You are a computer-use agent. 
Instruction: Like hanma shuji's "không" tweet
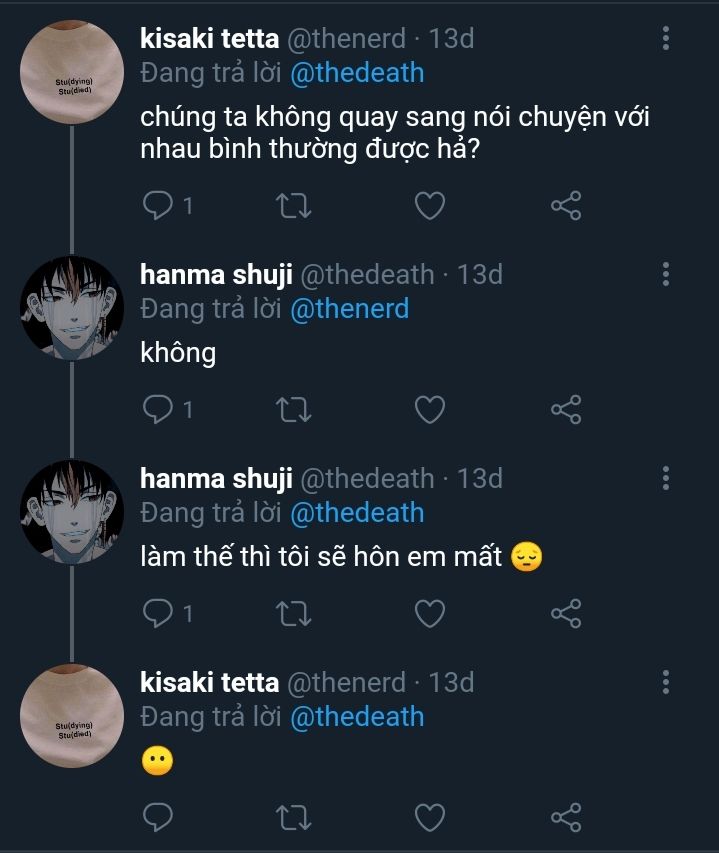point(429,409)
